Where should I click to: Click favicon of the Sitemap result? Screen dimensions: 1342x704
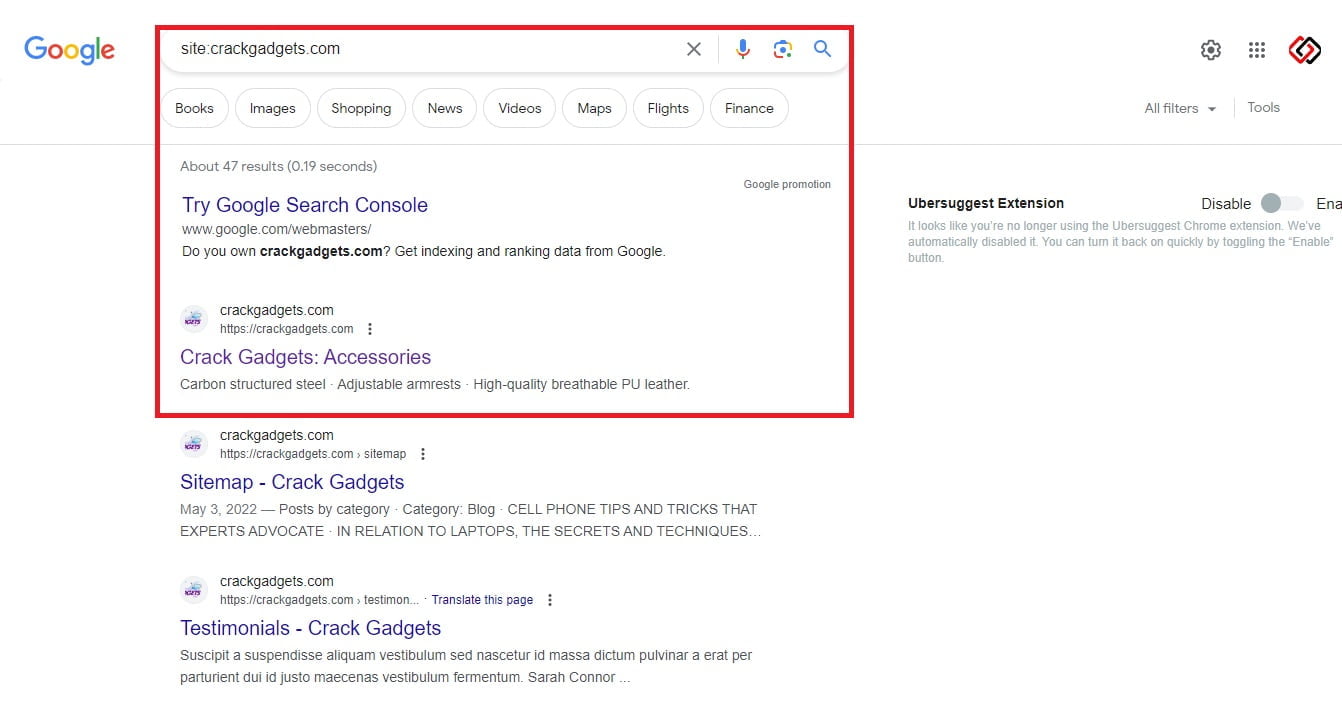point(194,444)
